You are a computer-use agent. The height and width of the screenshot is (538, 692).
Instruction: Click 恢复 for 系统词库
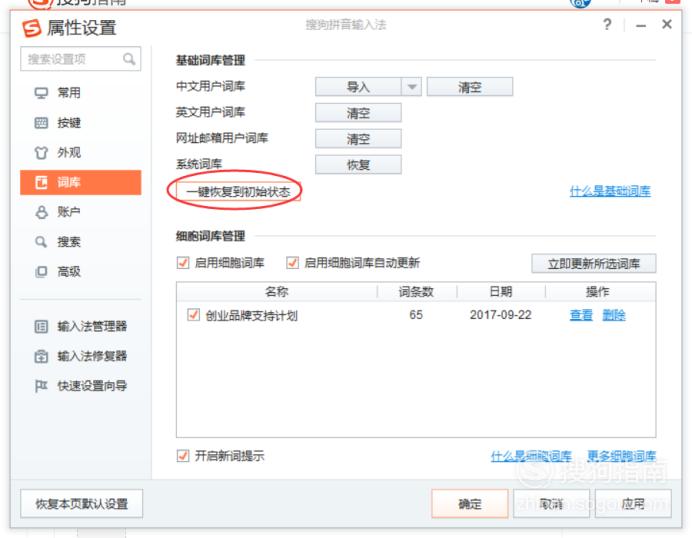pos(358,165)
